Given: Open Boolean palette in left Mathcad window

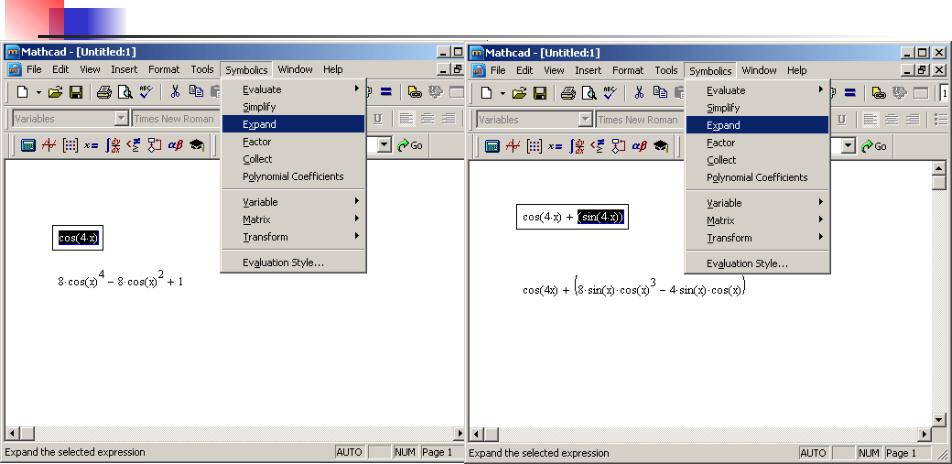Looking at the screenshot, I should [134, 146].
